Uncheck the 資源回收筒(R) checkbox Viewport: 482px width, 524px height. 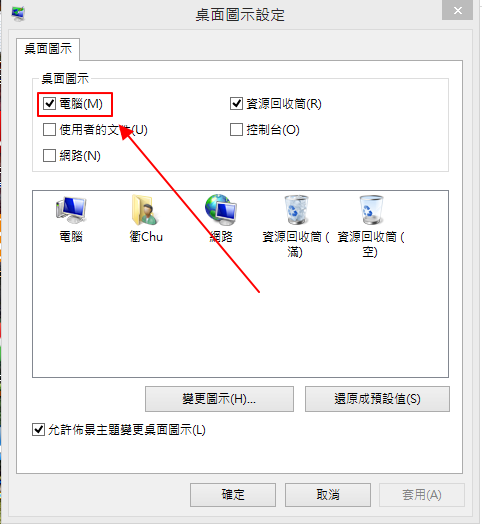[x=236, y=104]
